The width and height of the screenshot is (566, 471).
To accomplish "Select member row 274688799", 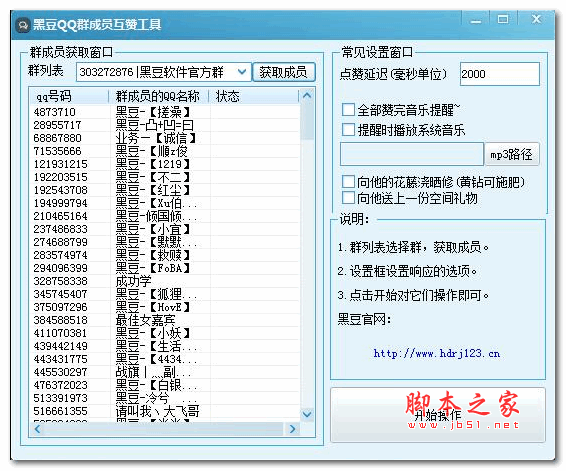I will coord(165,242).
